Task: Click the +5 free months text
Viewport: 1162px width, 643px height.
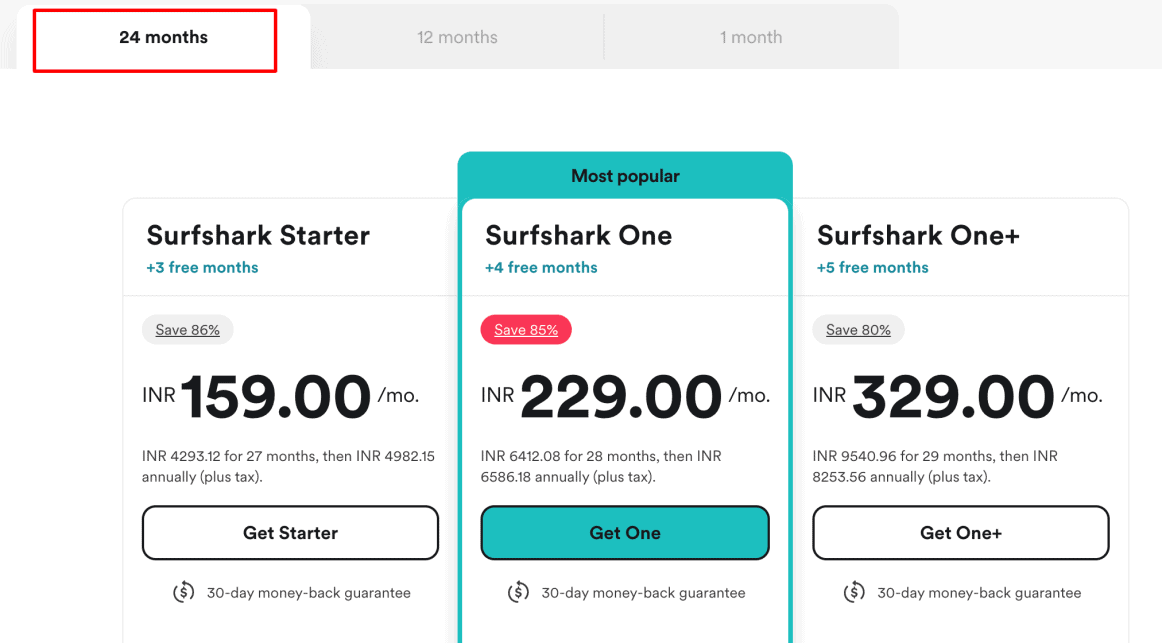Action: click(x=872, y=268)
